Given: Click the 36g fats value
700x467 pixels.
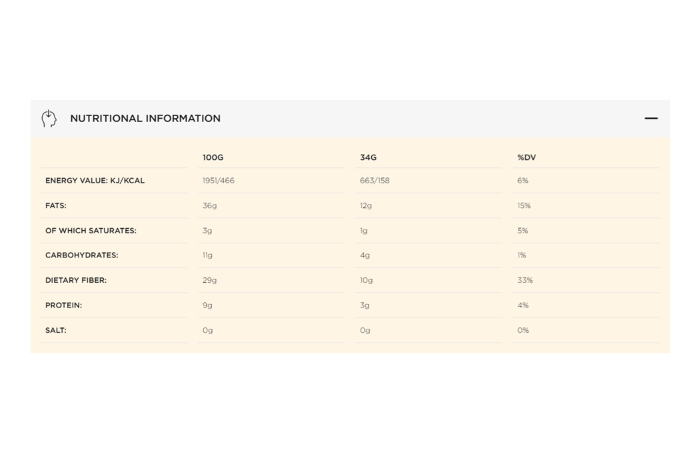Looking at the screenshot, I should pyautogui.click(x=209, y=206).
